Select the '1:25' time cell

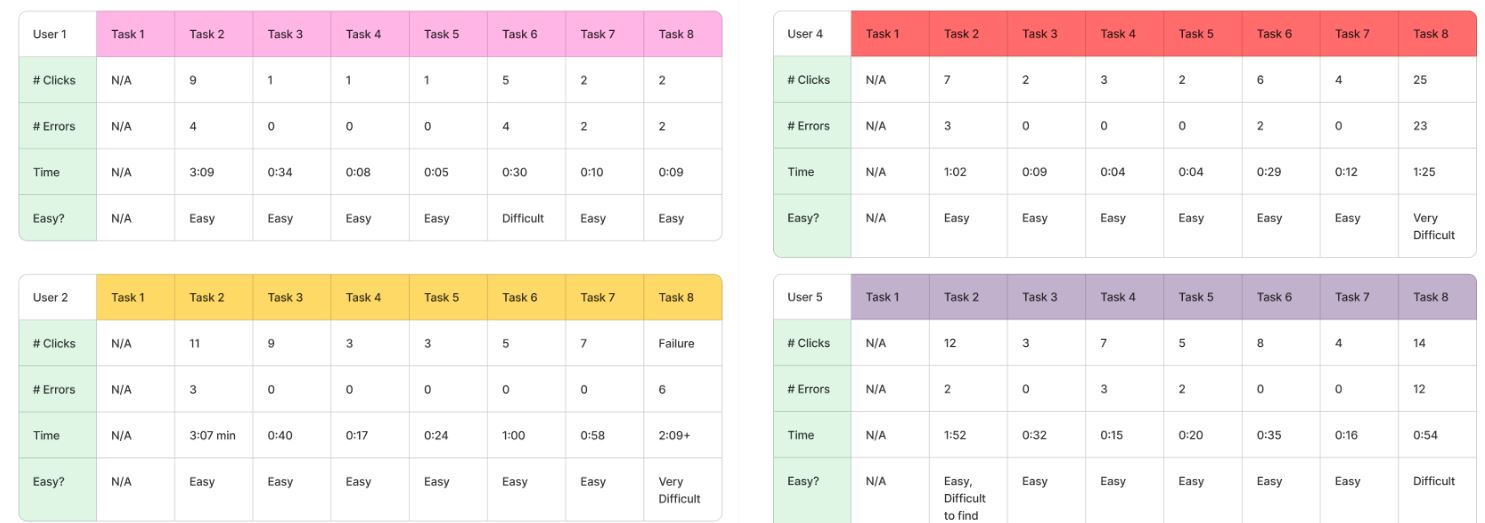point(1424,172)
